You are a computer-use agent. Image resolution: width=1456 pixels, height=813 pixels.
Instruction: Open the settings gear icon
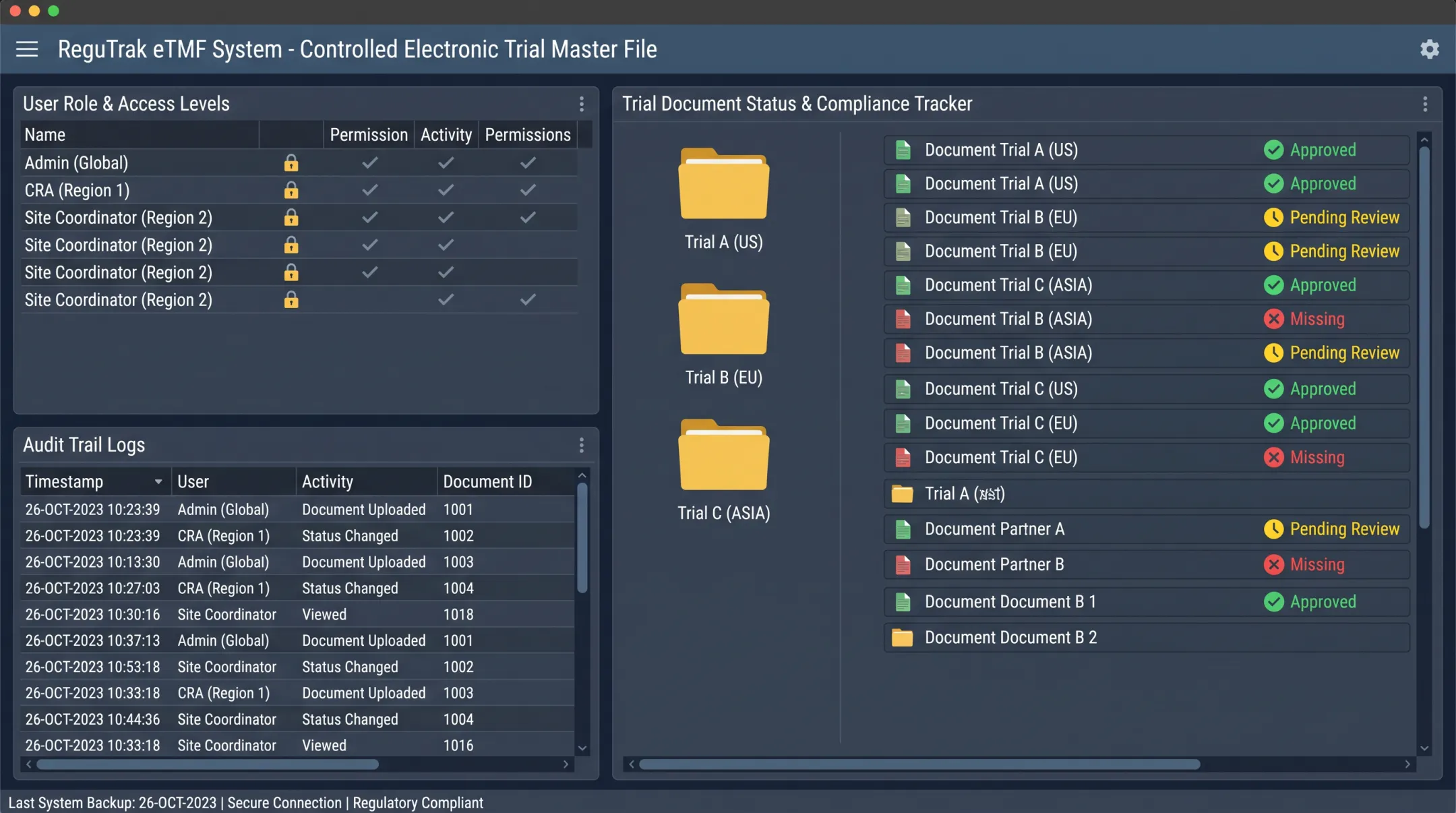pyautogui.click(x=1430, y=49)
